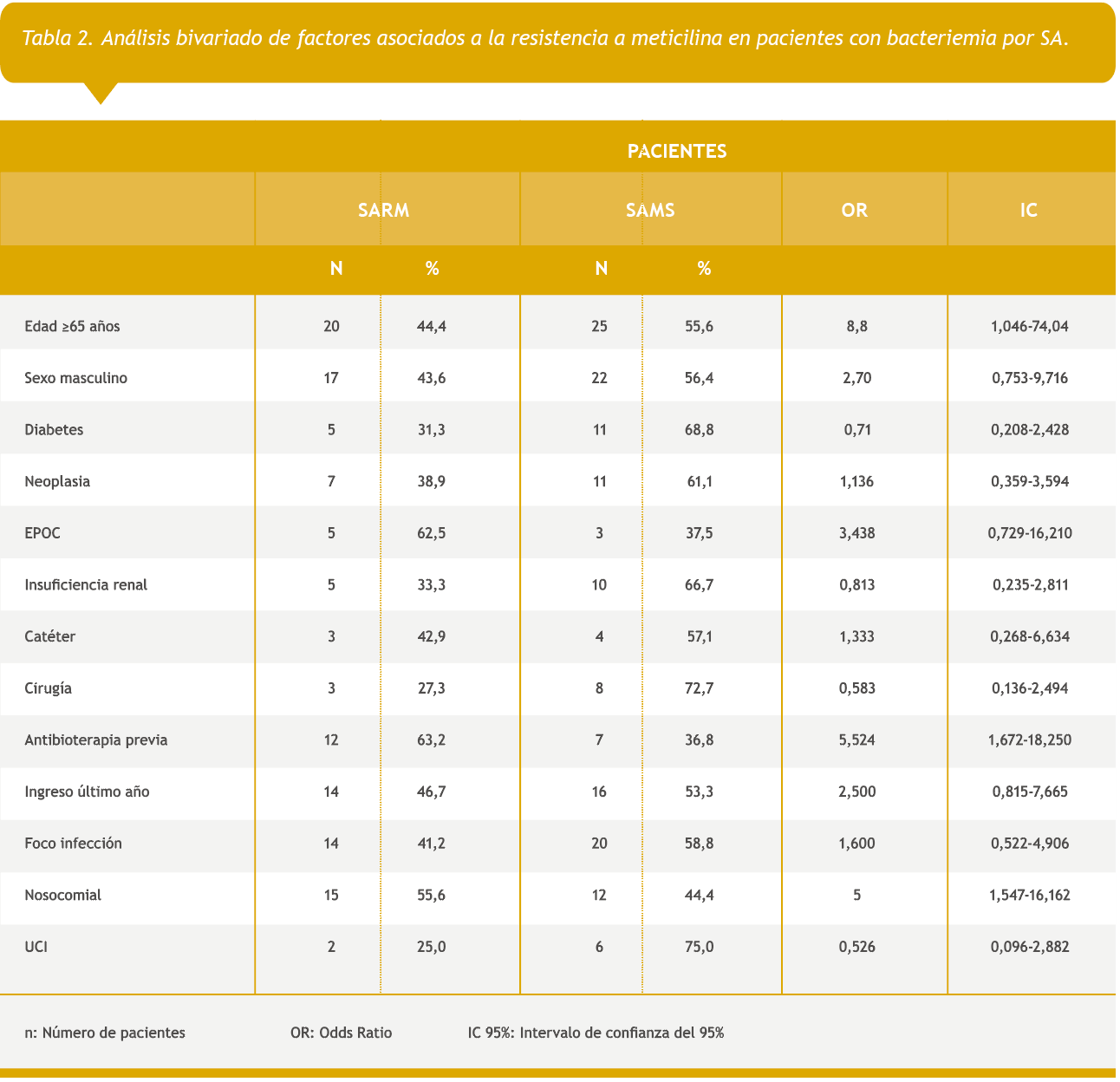Image resolution: width=1120 pixels, height=1082 pixels.
Task: Select the Nosocomial row label
Action: [x=63, y=895]
